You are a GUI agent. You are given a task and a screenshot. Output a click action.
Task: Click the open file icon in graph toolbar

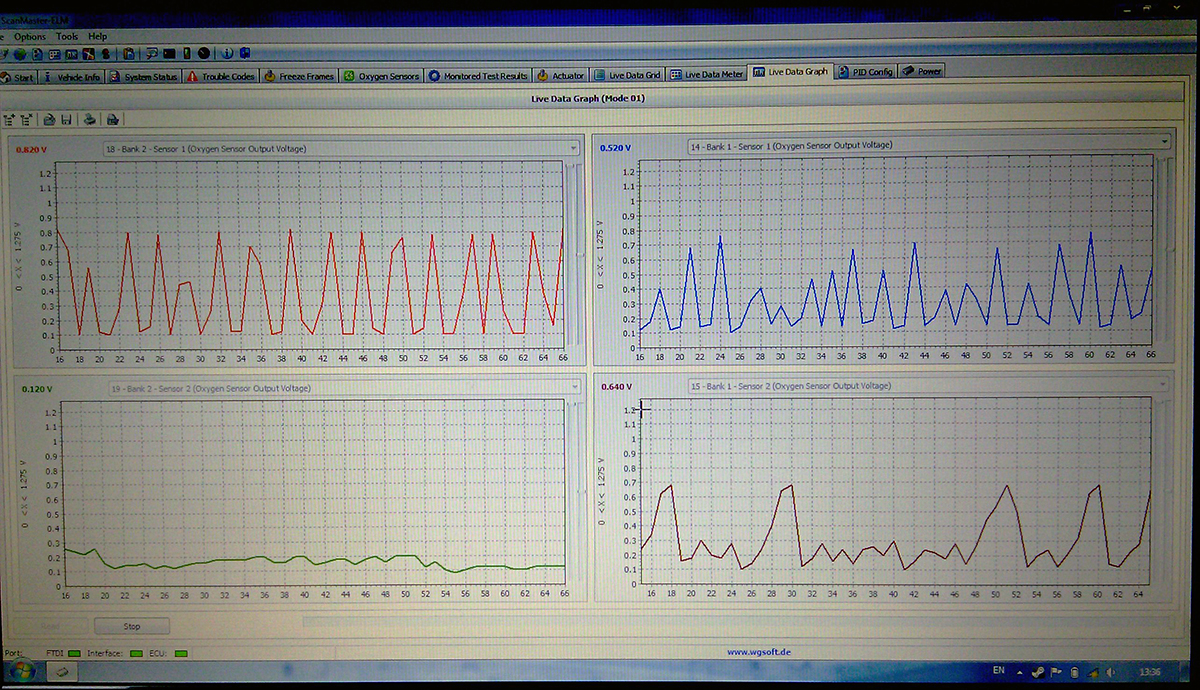click(x=49, y=119)
